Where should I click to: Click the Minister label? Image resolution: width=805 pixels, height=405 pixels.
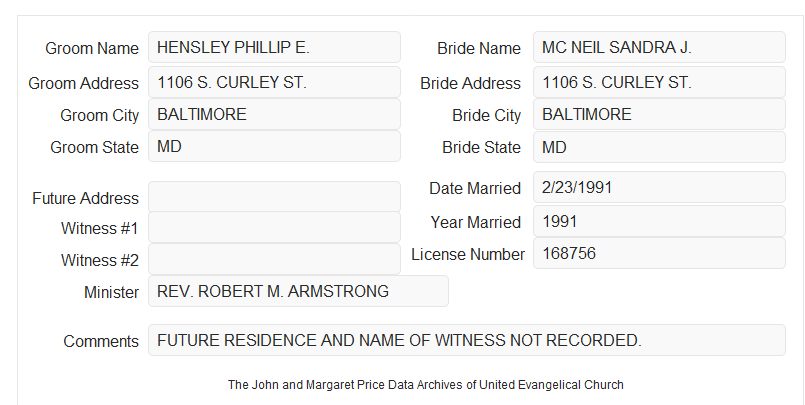click(111, 293)
